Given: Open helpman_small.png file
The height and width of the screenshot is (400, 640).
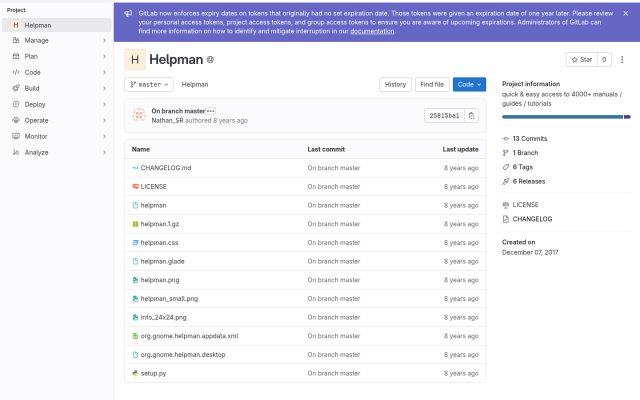Looking at the screenshot, I should (x=169, y=299).
